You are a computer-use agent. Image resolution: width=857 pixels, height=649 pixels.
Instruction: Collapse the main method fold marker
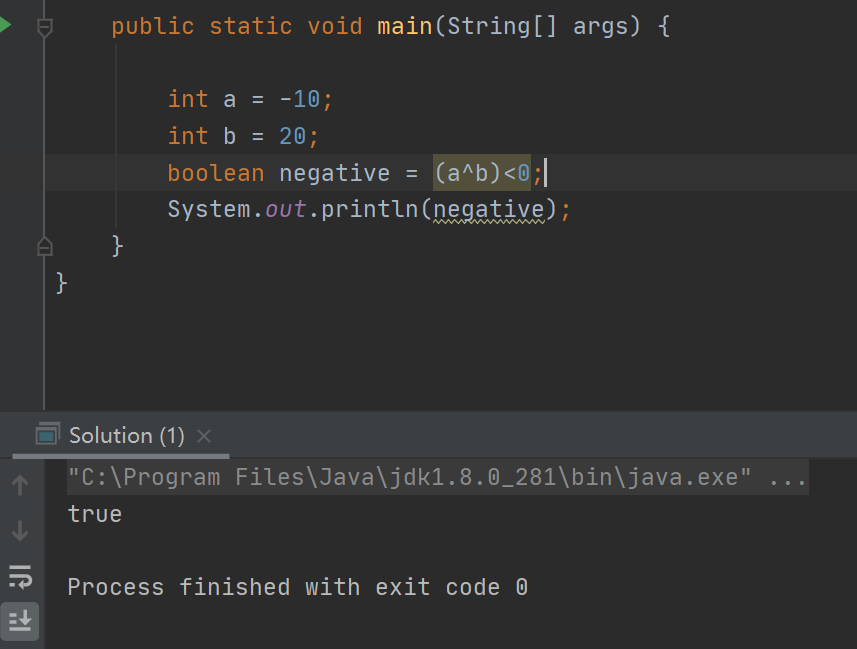44,27
